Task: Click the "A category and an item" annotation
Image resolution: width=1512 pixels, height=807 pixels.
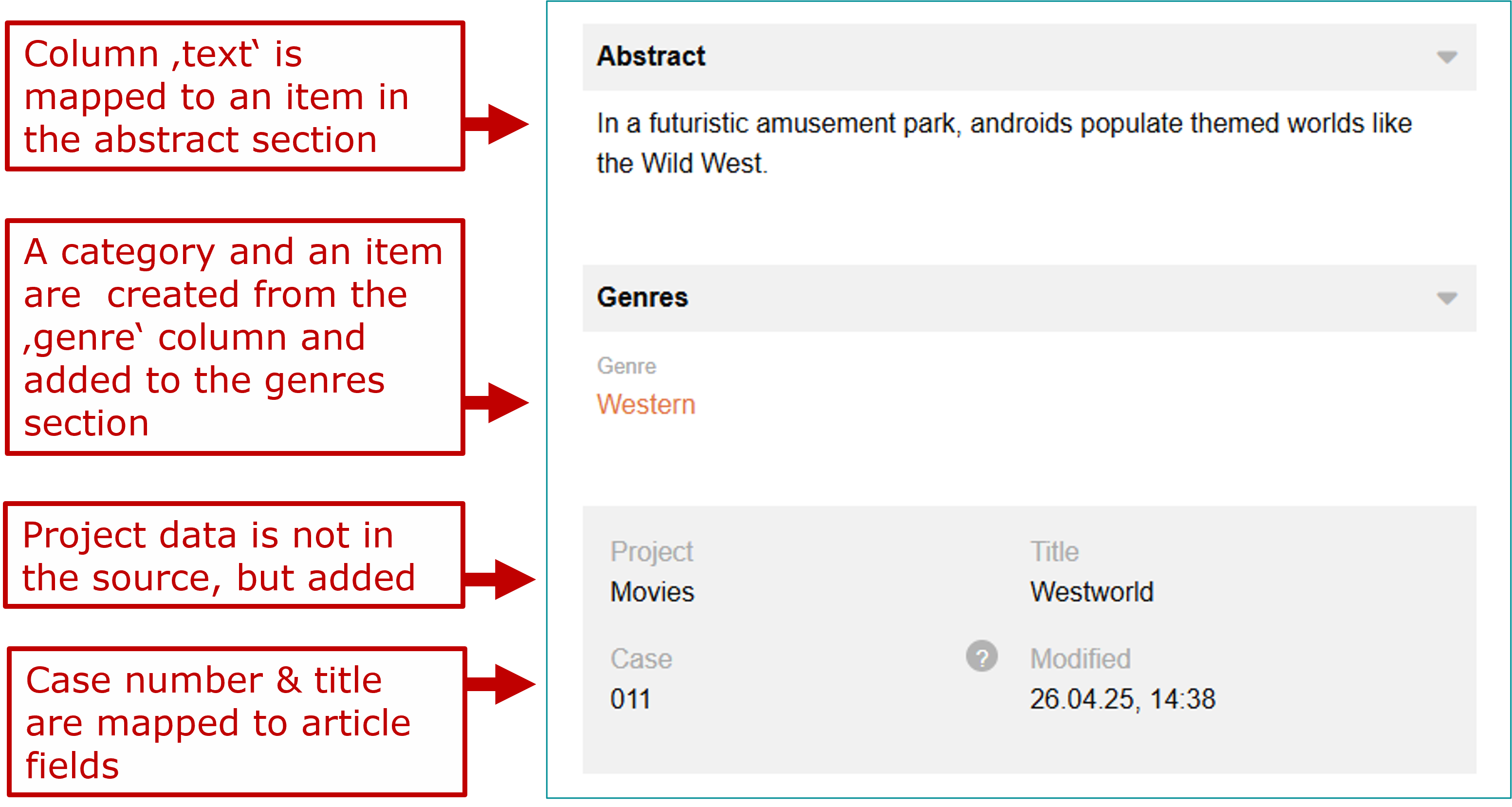Action: 235,337
